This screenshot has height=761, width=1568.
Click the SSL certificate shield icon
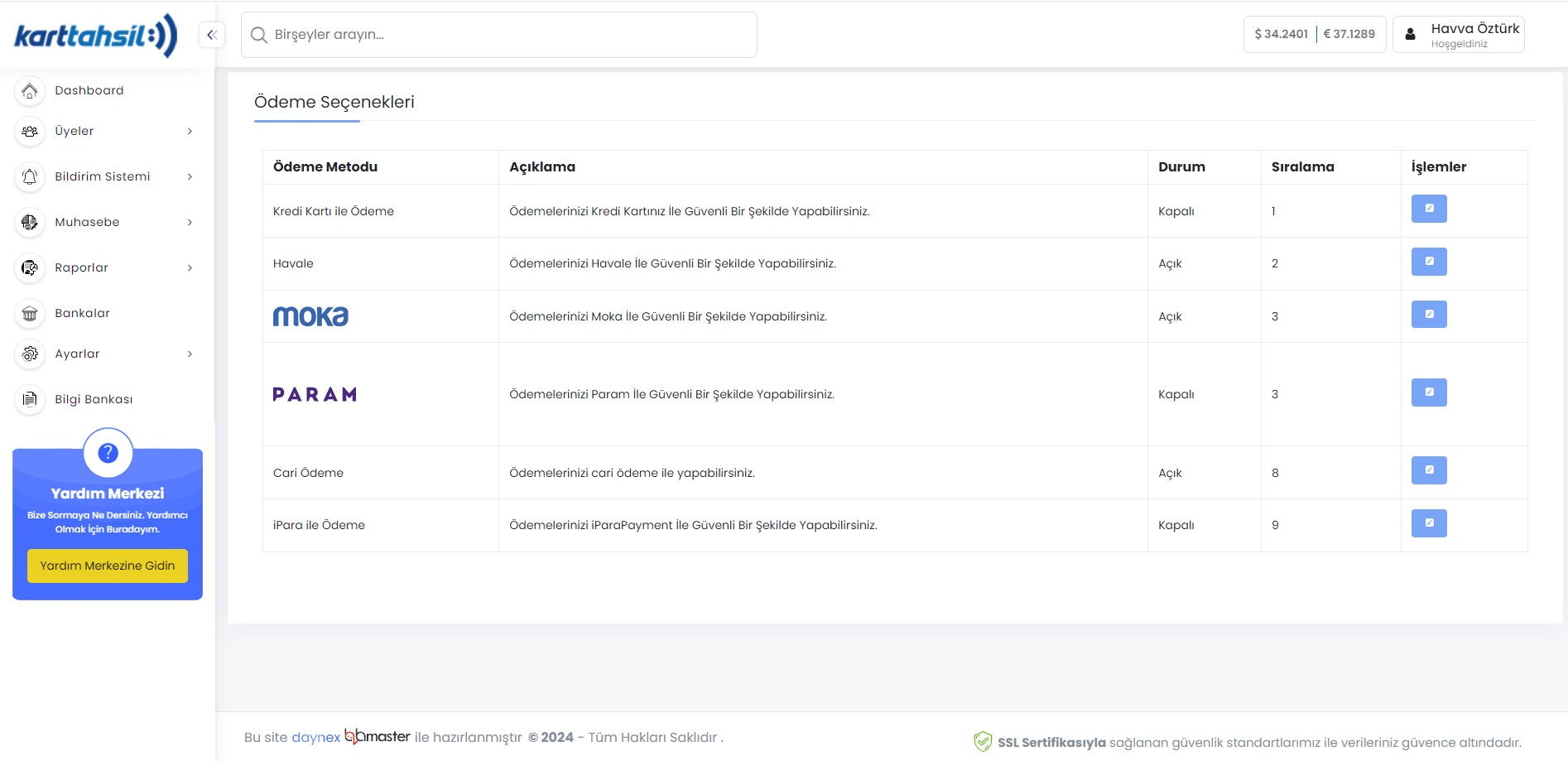coord(983,742)
